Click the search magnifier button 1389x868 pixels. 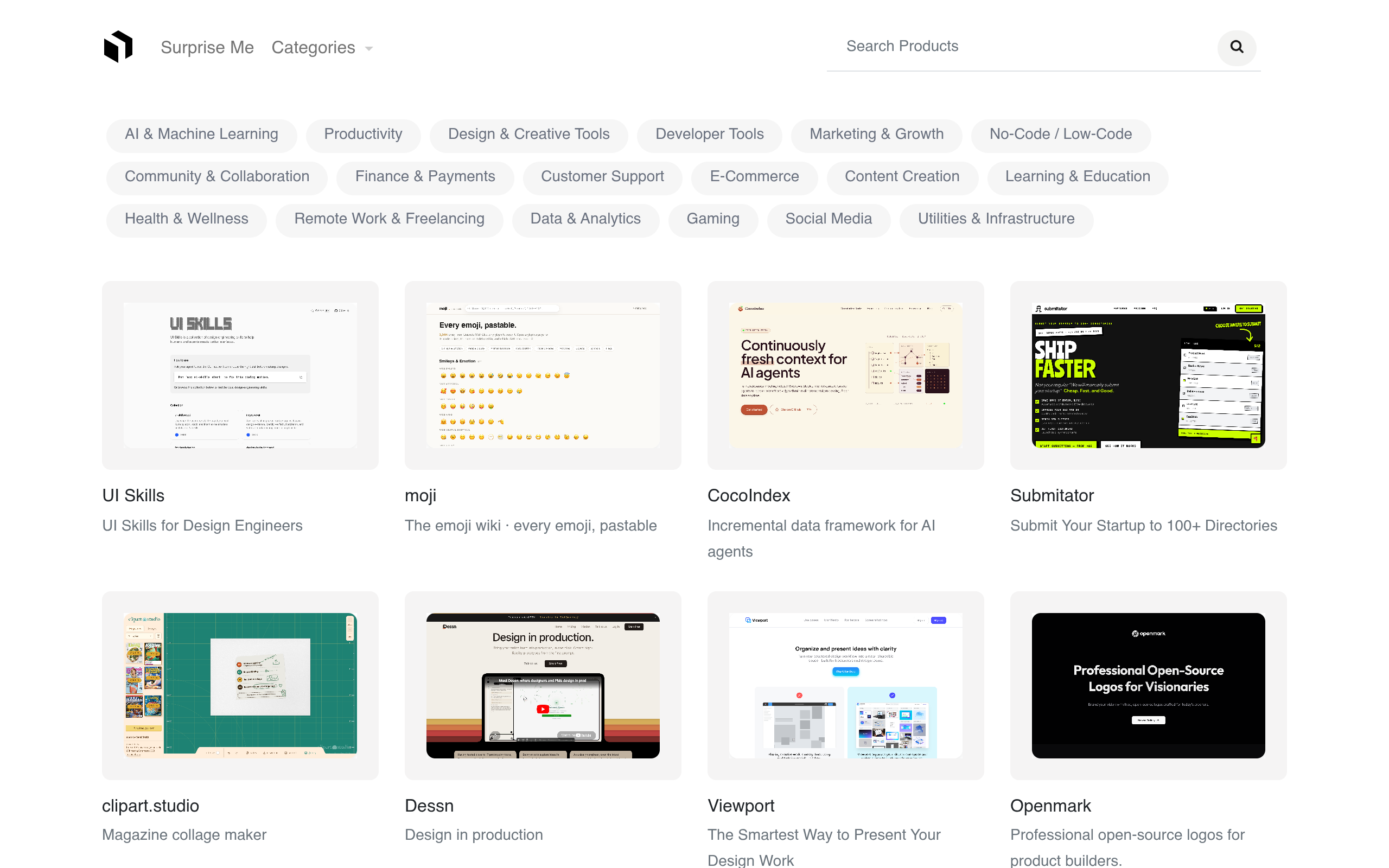1237,47
